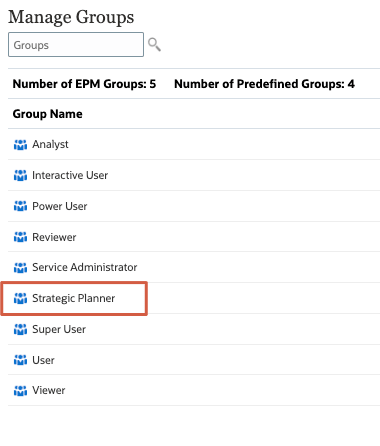Select the Reviewer group name
The height and width of the screenshot is (446, 380).
pos(54,237)
